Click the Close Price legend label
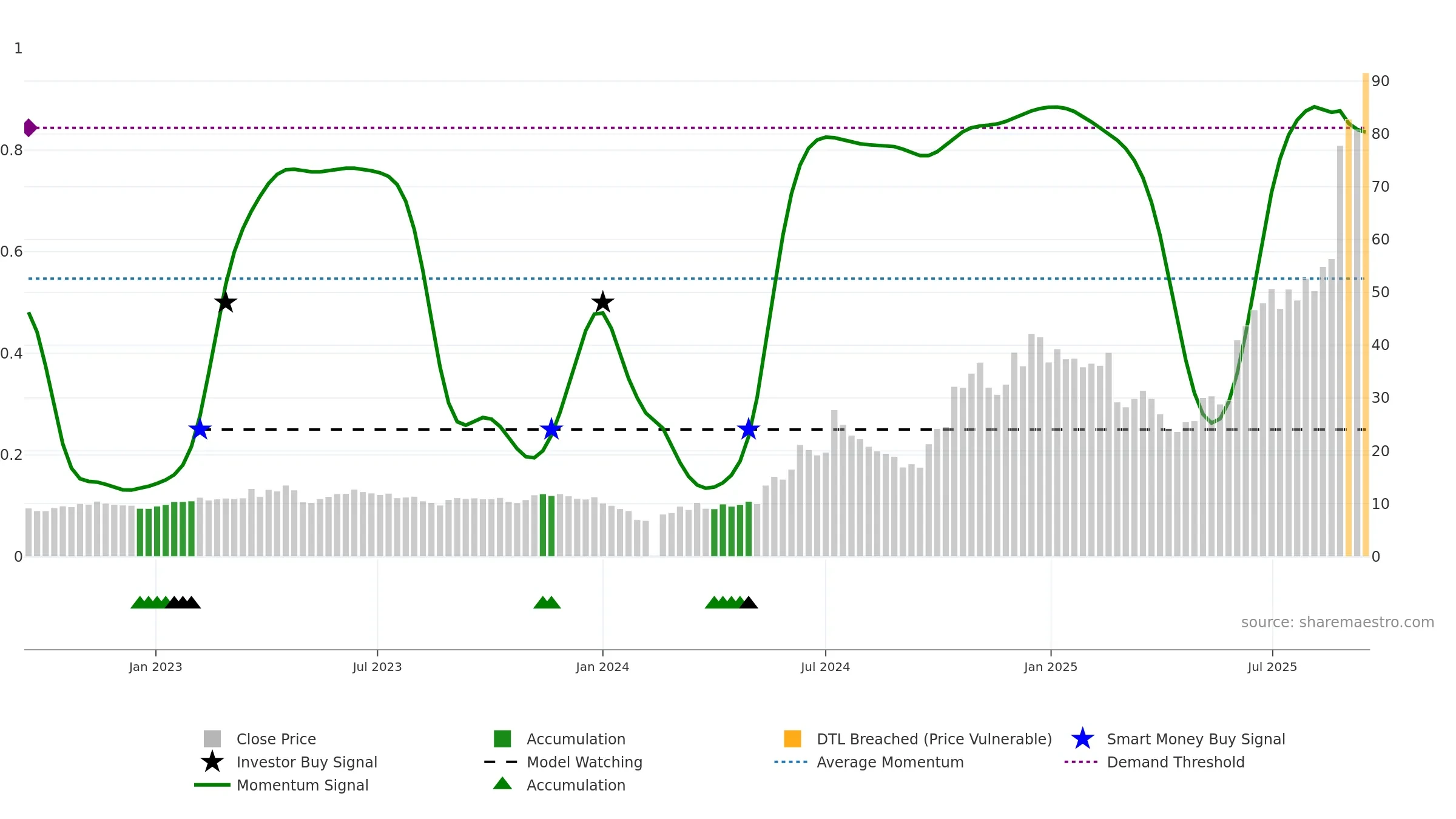The height and width of the screenshot is (819, 1456). [x=276, y=739]
